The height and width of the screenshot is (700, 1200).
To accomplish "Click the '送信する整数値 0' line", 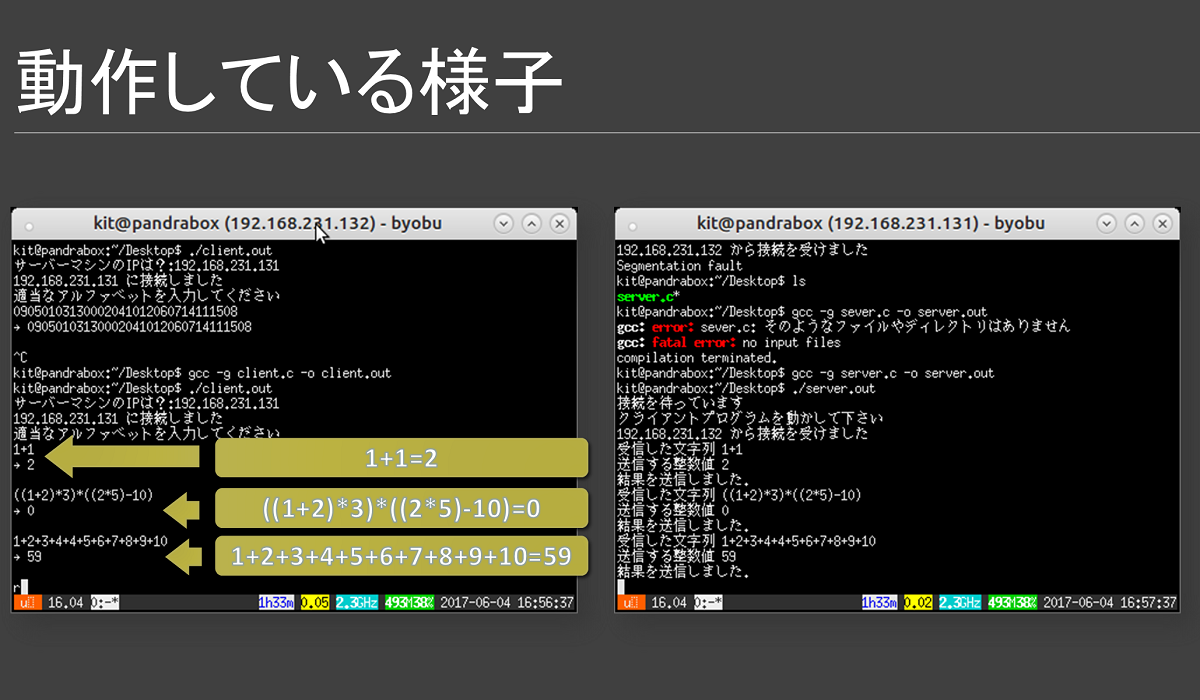I will (x=673, y=511).
